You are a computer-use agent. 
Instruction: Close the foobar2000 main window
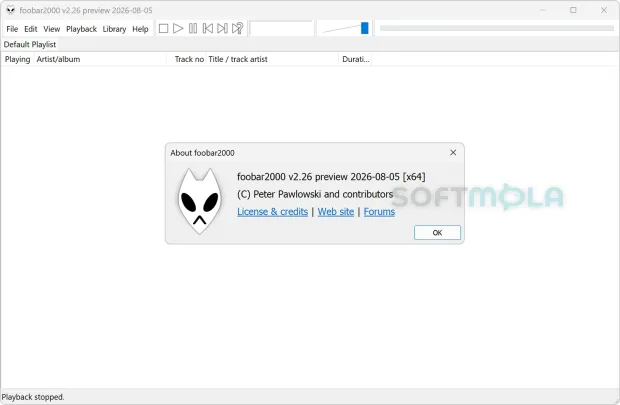pos(604,10)
